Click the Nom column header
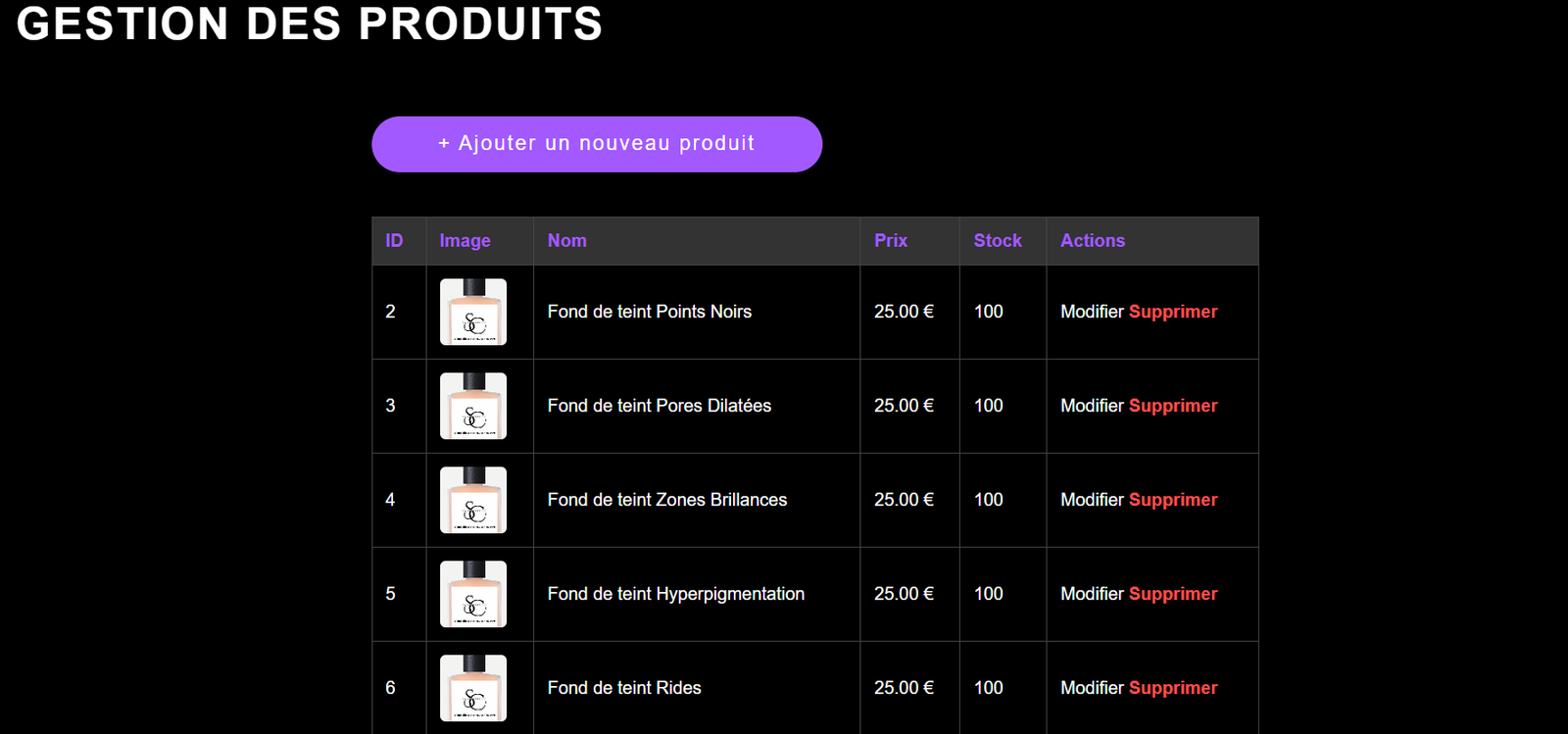Screen dimensions: 1568x734 pyautogui.click(x=566, y=241)
